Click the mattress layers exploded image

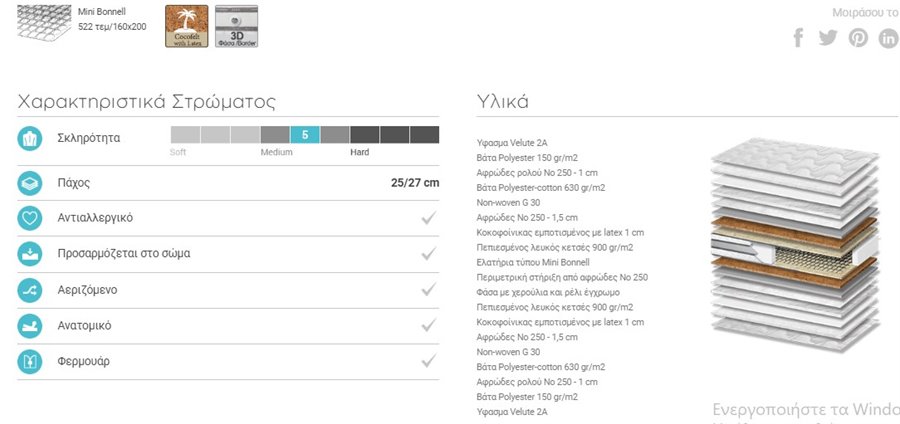(795, 245)
